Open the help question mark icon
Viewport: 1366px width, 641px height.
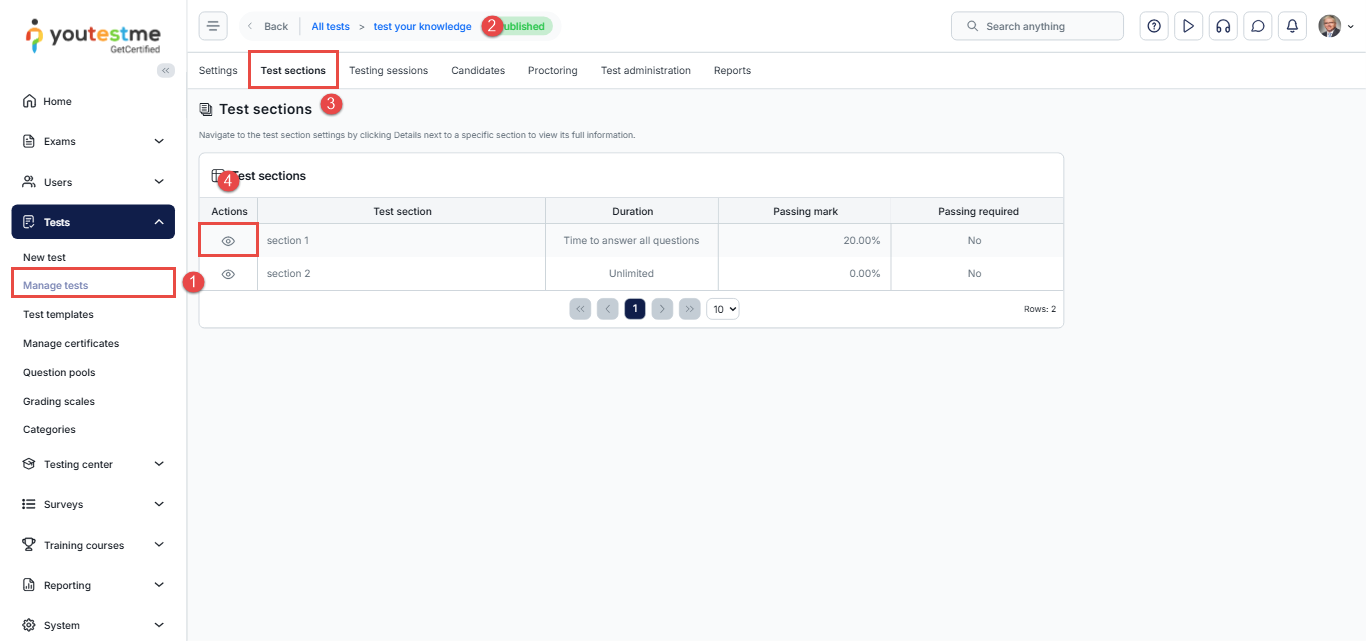coord(1154,26)
